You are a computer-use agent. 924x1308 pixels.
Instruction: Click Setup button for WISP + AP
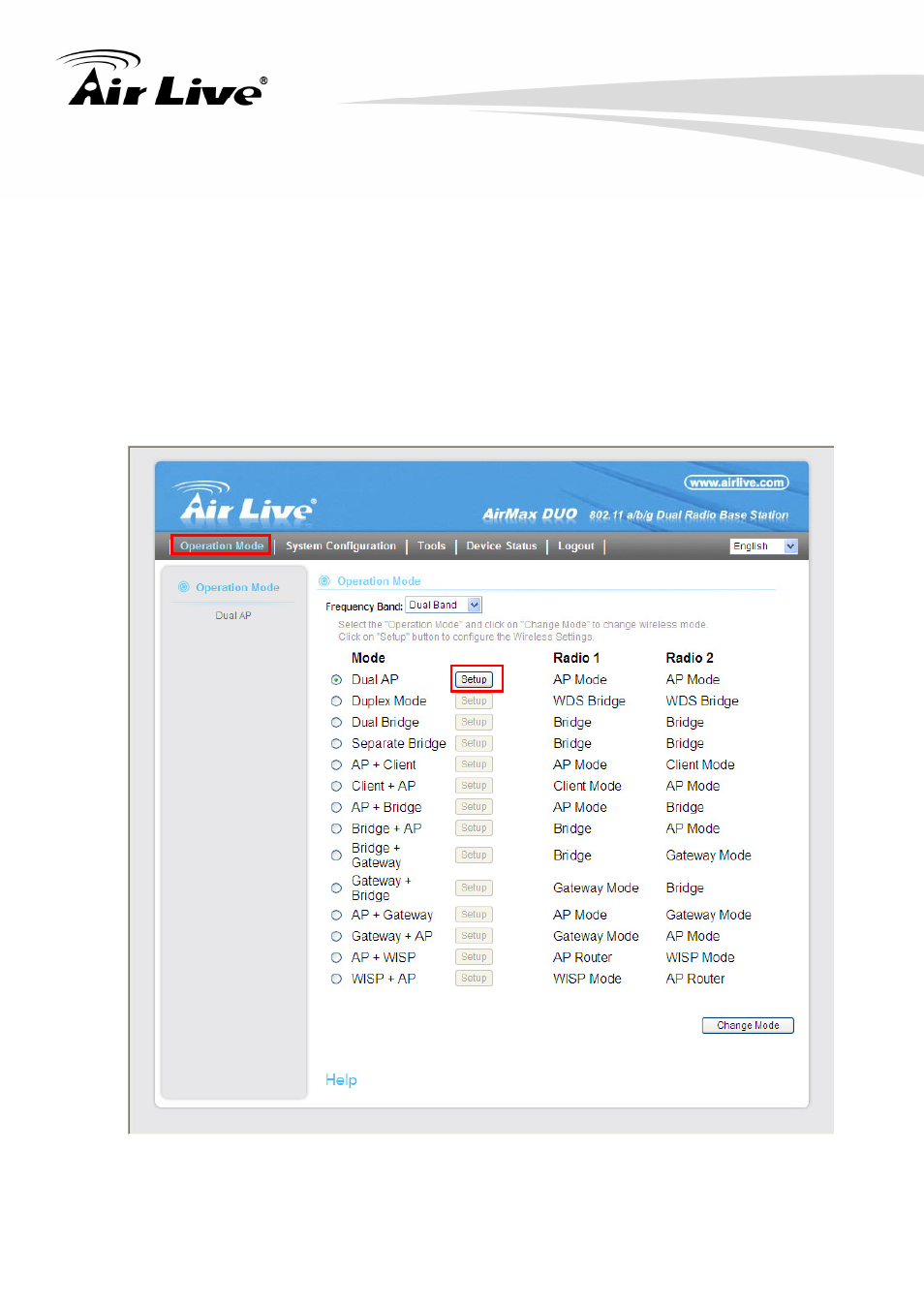click(x=474, y=980)
